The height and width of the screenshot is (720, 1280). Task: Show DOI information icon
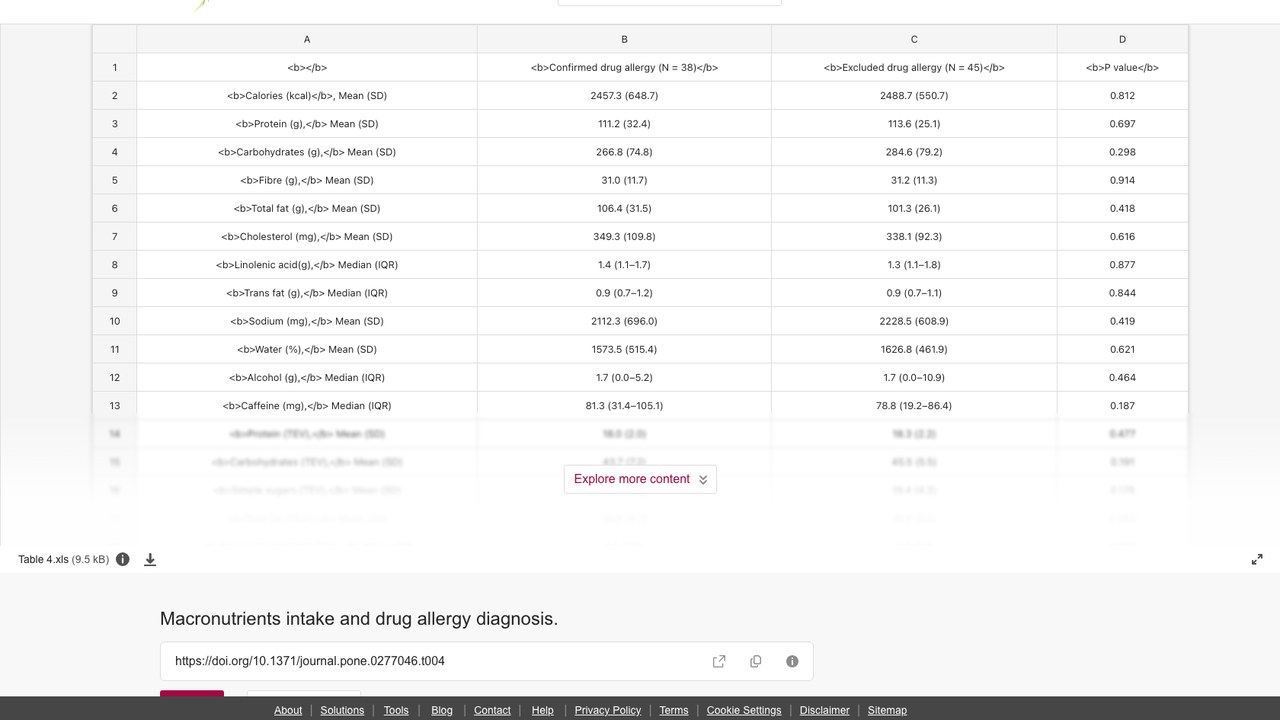point(792,661)
